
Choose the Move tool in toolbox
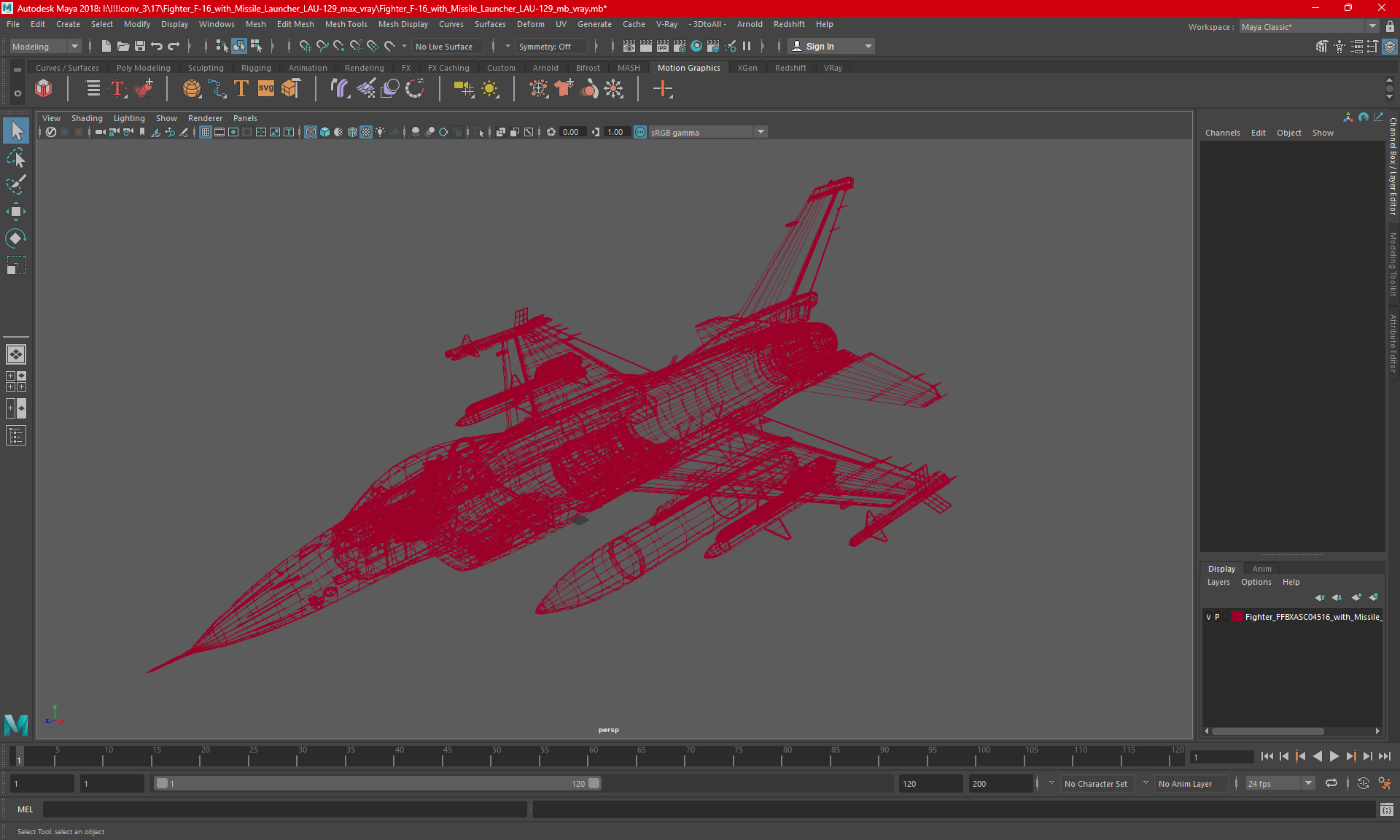pyautogui.click(x=16, y=211)
